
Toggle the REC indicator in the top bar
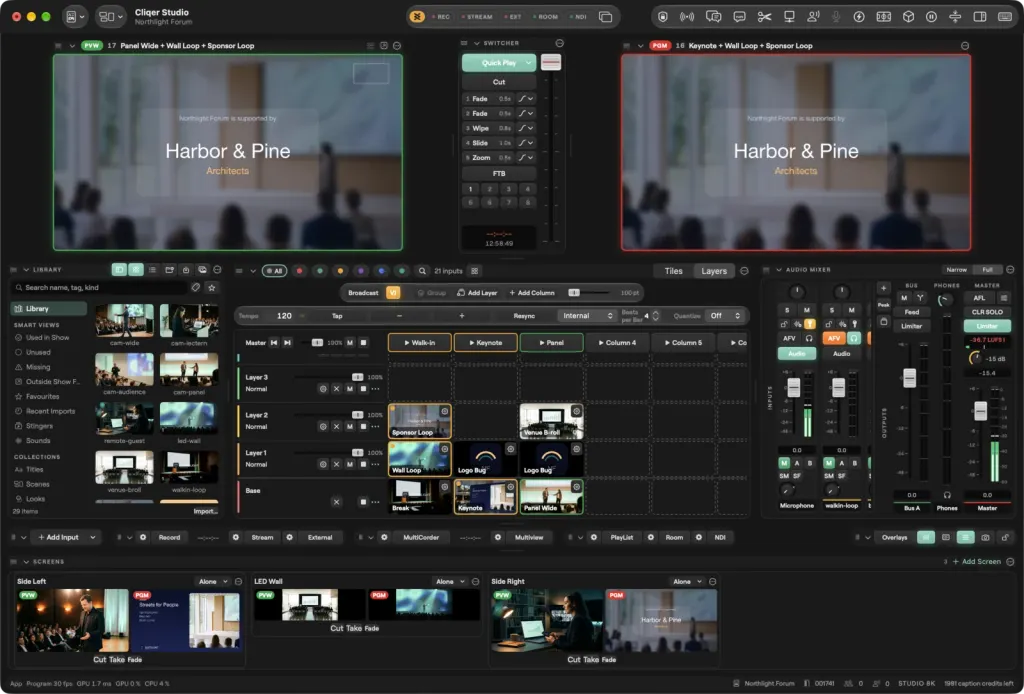(x=441, y=17)
